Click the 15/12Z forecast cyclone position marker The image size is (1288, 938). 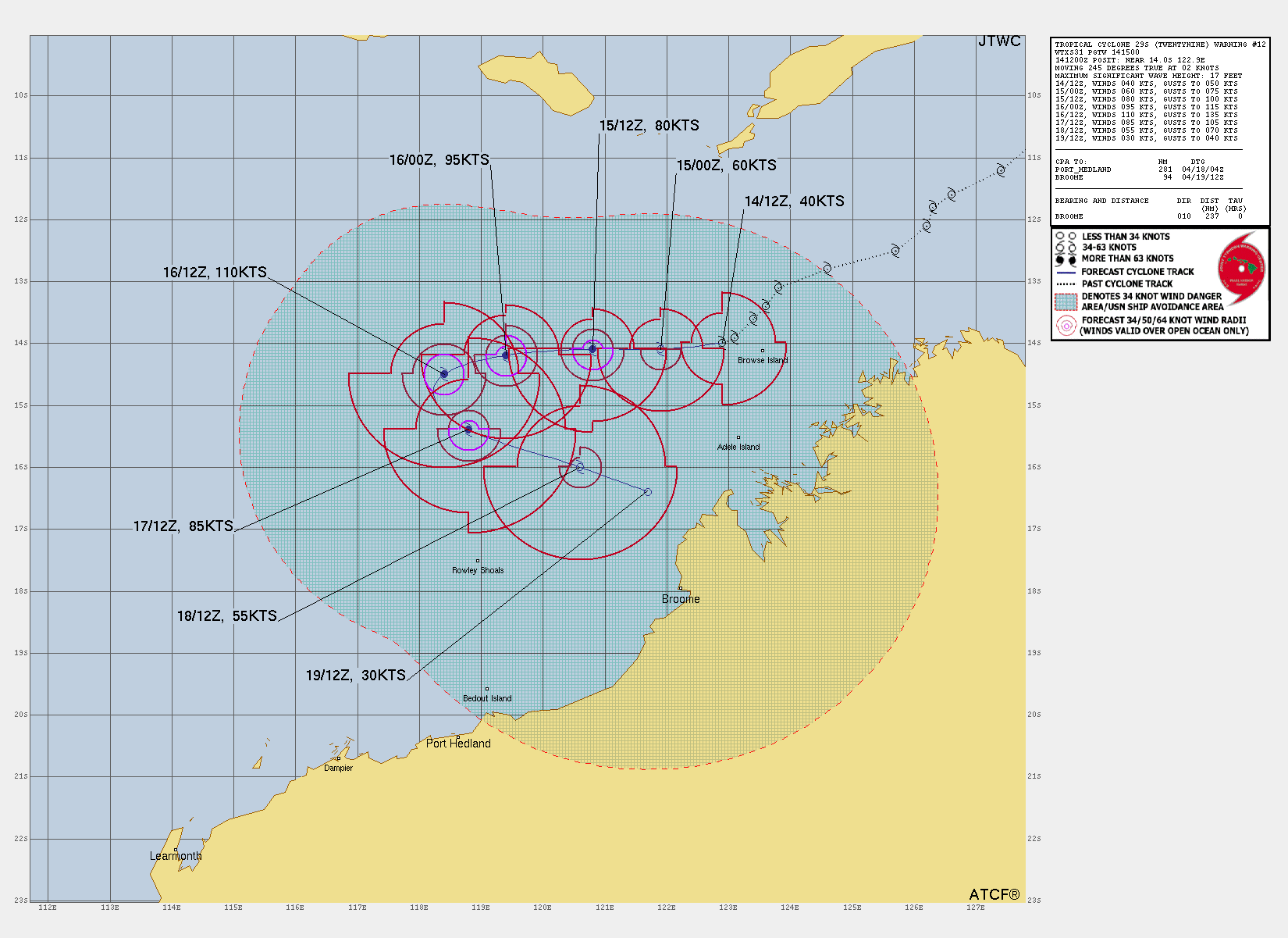tap(592, 349)
